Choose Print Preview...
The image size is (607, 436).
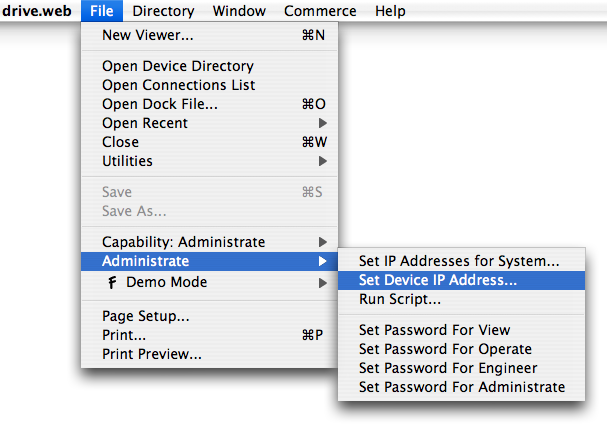209,354
